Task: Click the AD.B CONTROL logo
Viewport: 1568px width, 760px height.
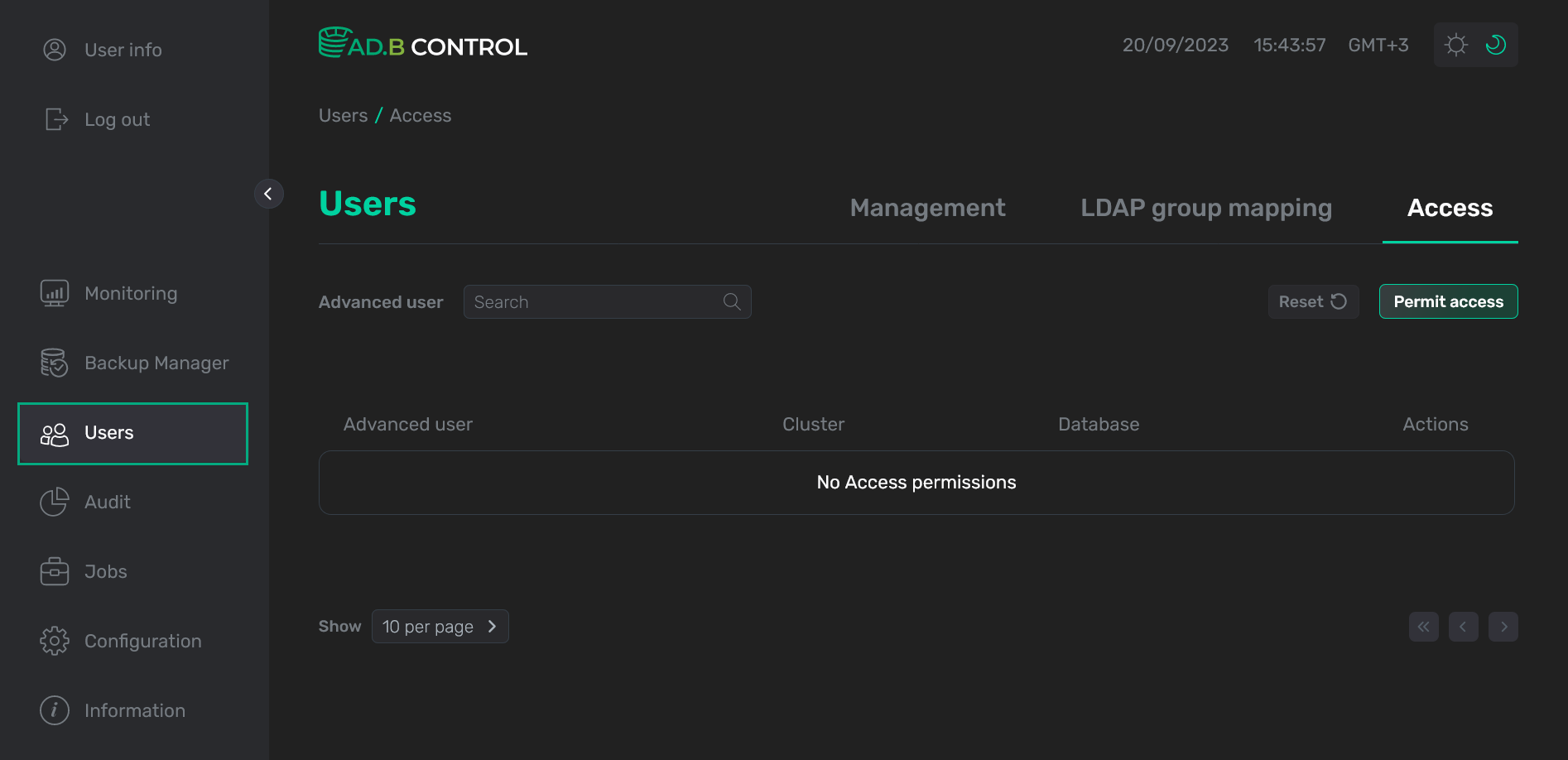Action: (x=423, y=45)
